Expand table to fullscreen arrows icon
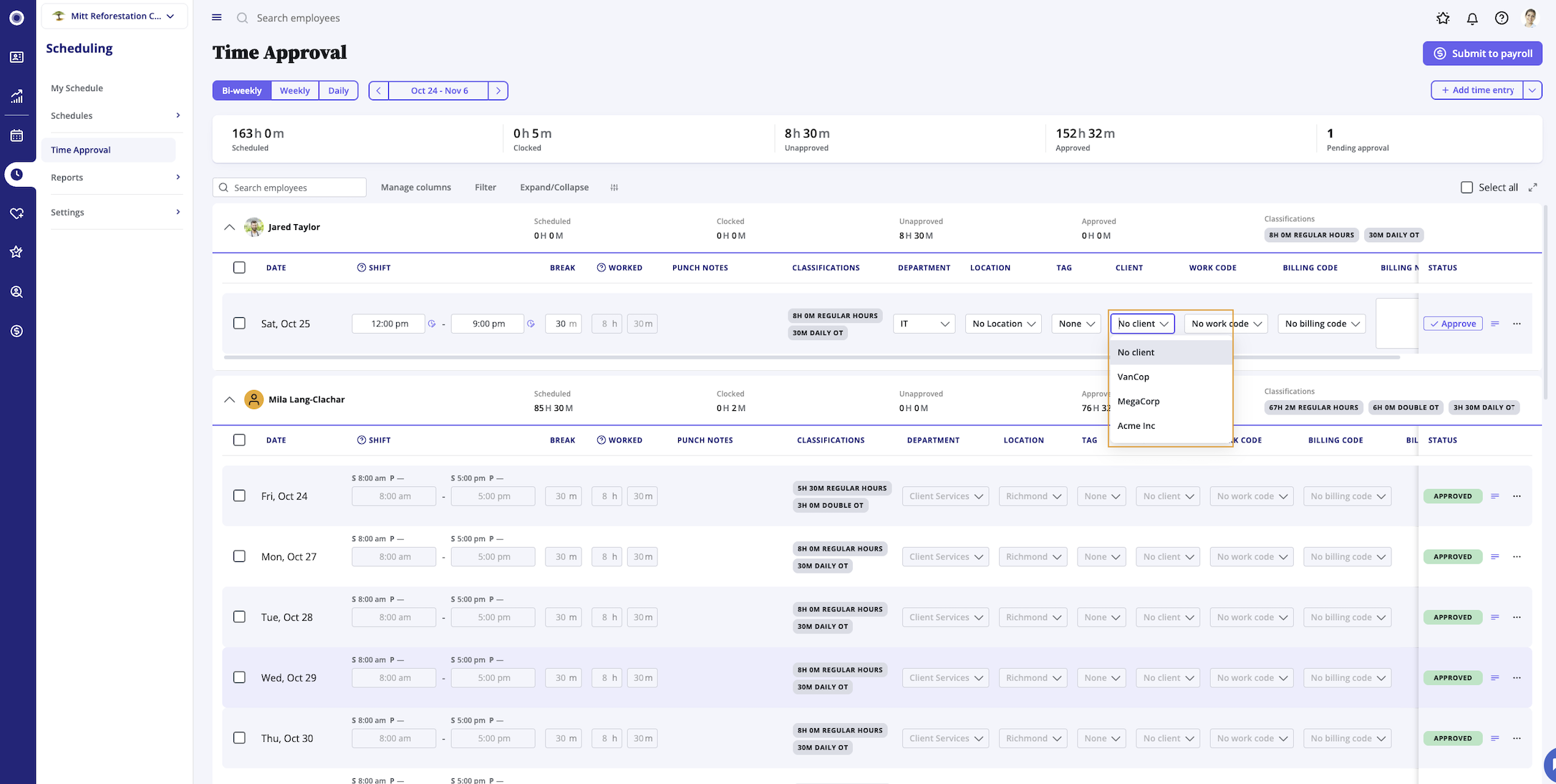The image size is (1556, 784). (x=1533, y=188)
